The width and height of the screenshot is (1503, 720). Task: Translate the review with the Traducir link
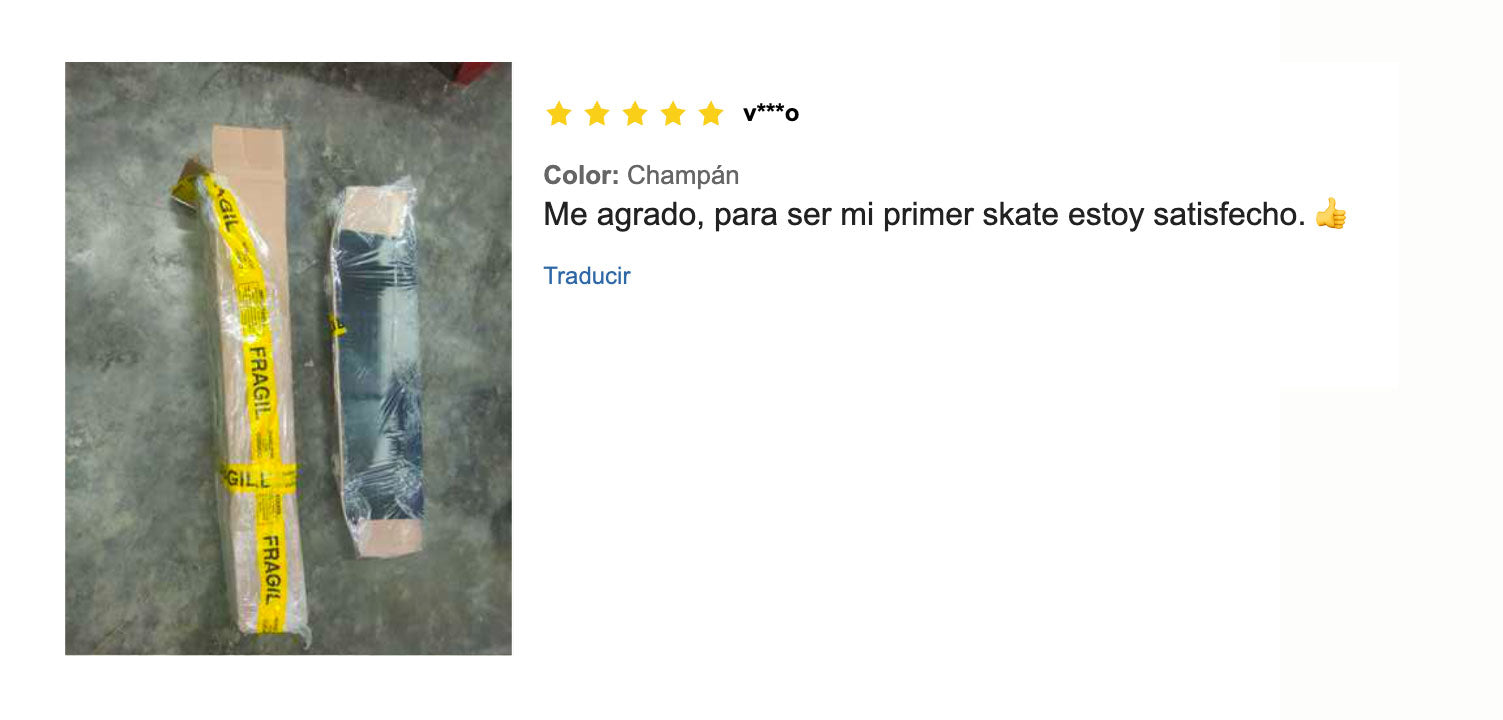tap(587, 276)
